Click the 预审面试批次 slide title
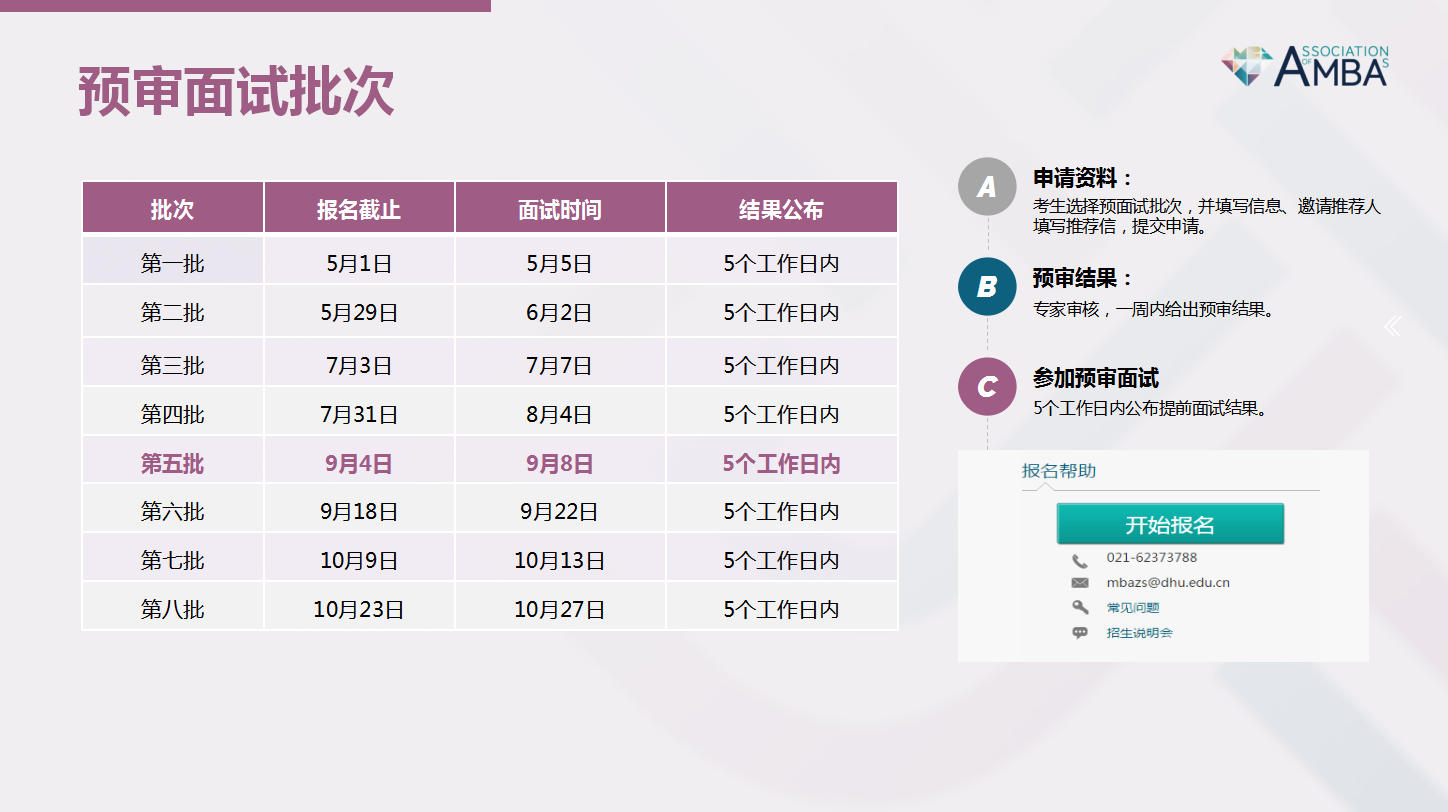The width and height of the screenshot is (1448, 812). 237,93
